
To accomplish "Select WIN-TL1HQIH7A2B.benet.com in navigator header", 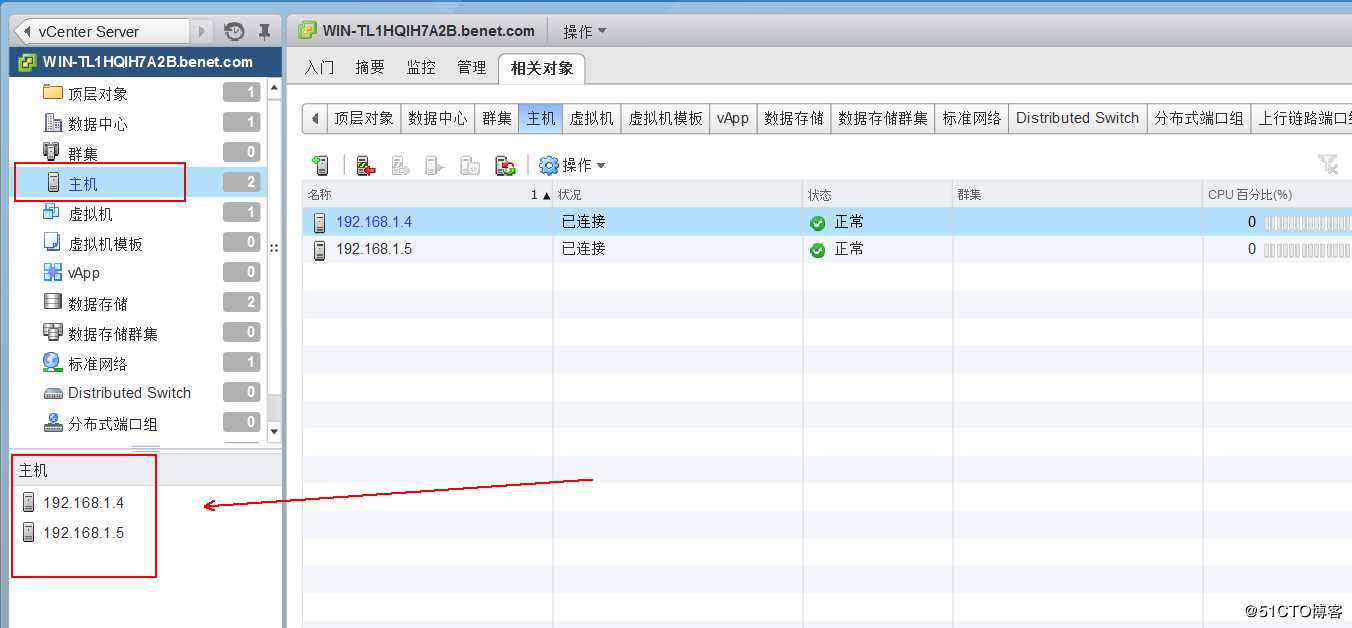I will click(147, 62).
